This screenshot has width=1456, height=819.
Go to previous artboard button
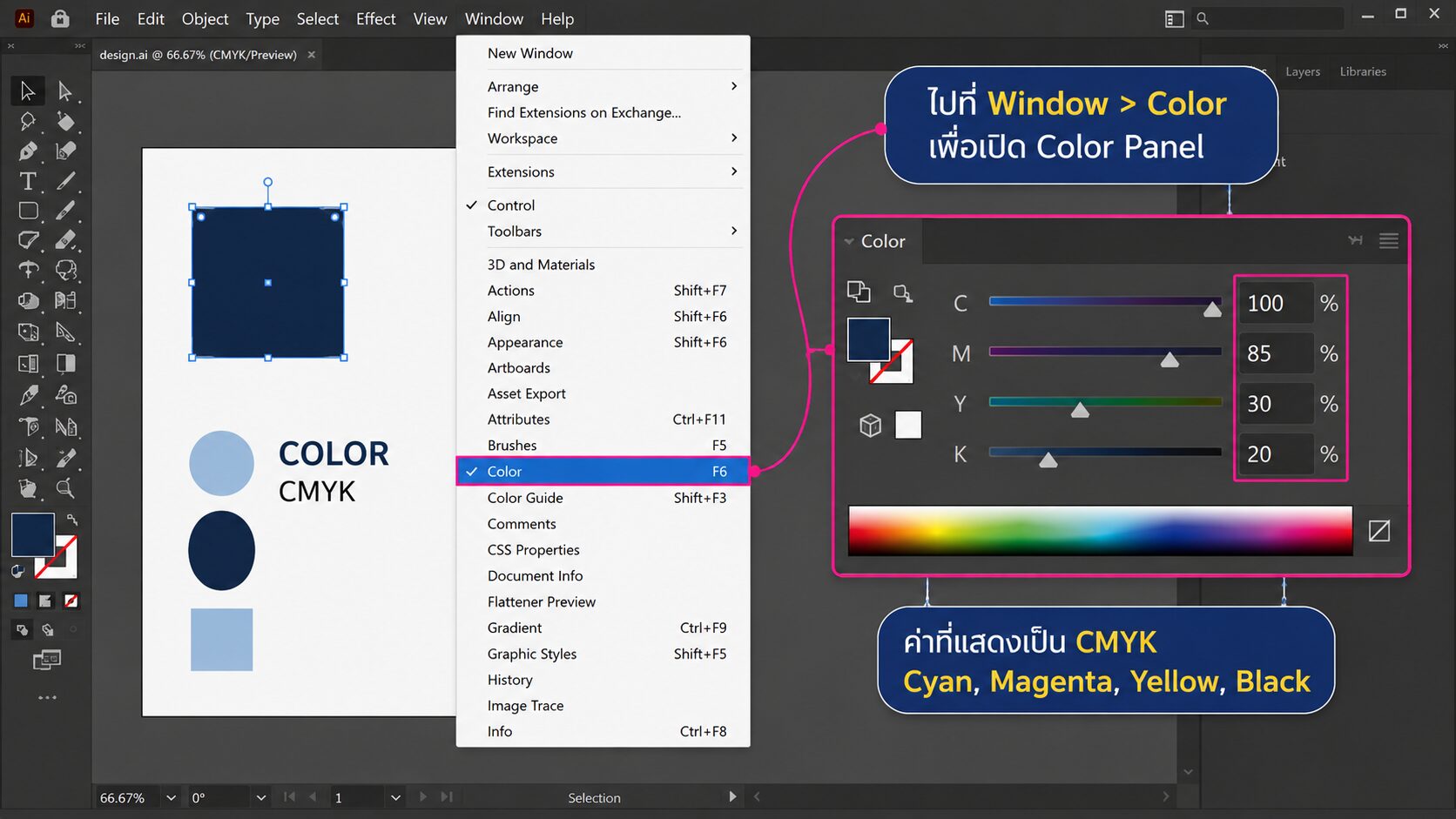(313, 796)
